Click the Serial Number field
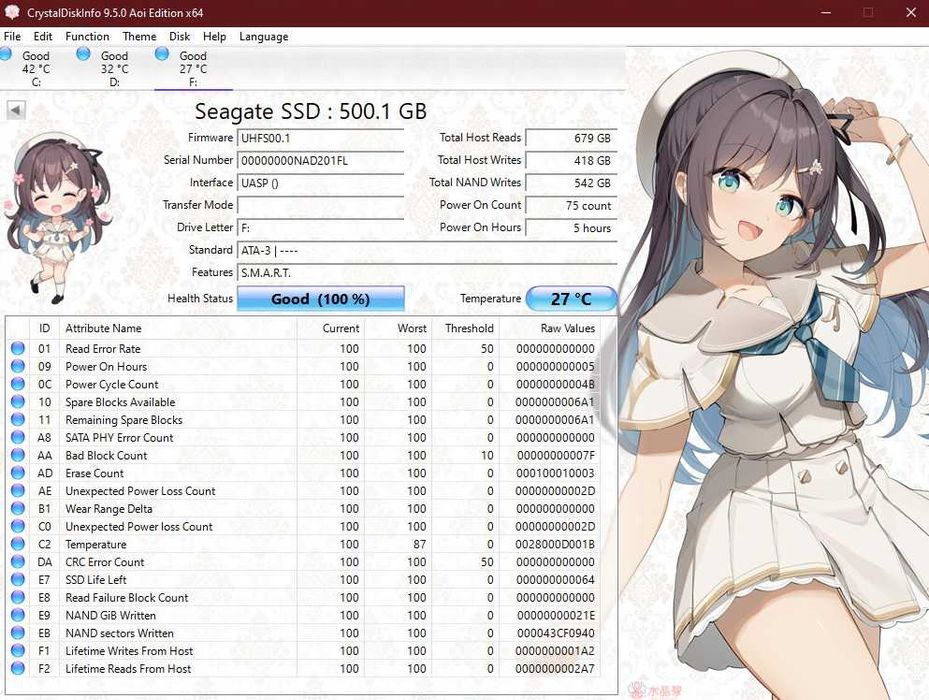The image size is (929, 700). pos(321,161)
